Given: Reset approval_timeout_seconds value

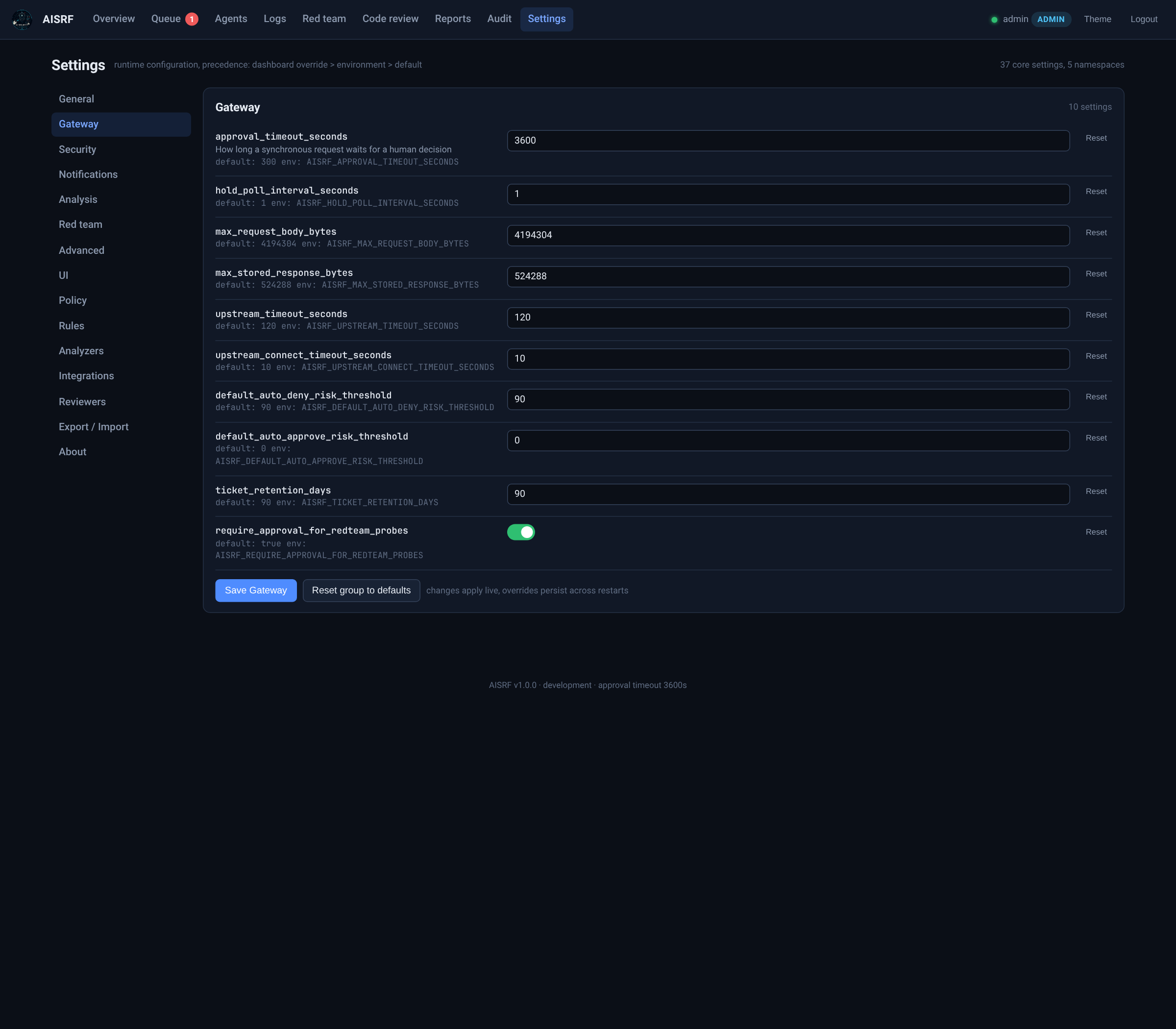Looking at the screenshot, I should (1096, 138).
